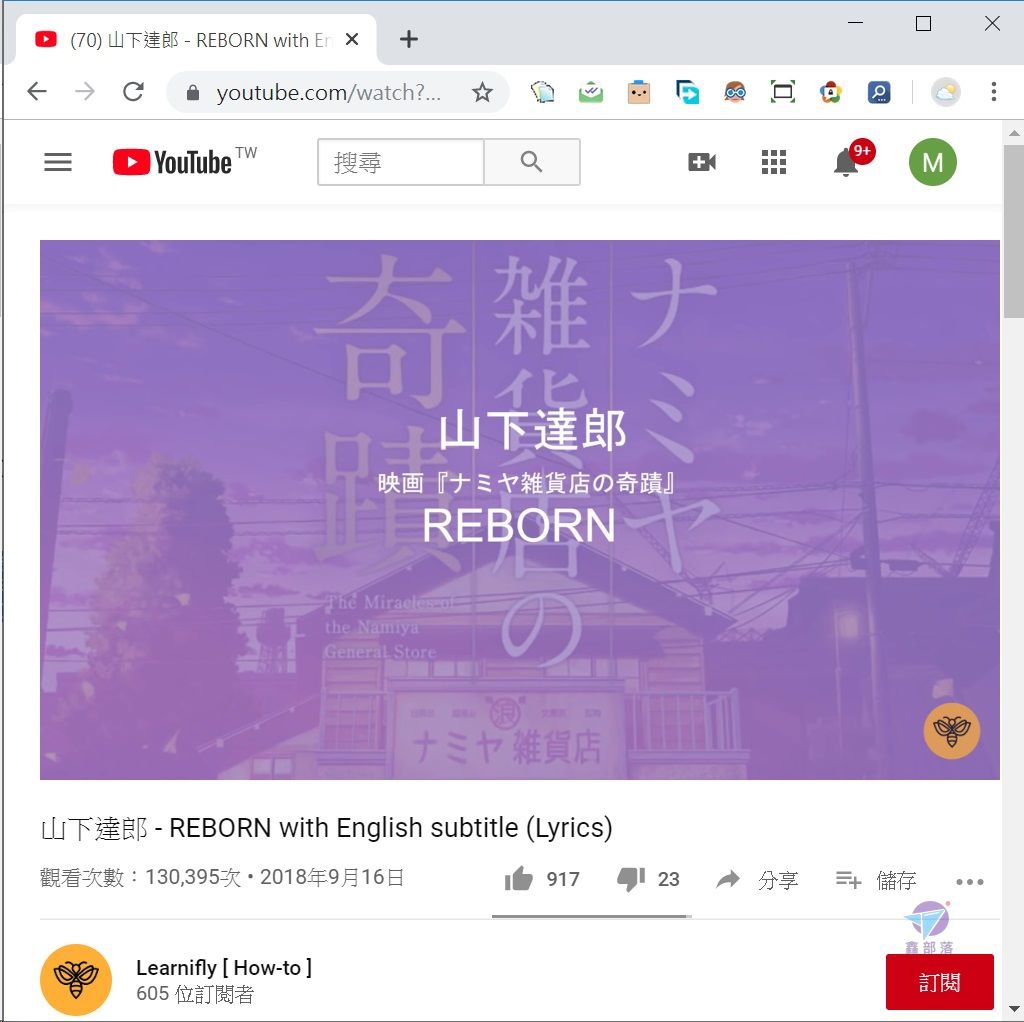Viewport: 1024px width, 1022px height.
Task: Bookmark this page with the star icon
Action: point(482,92)
